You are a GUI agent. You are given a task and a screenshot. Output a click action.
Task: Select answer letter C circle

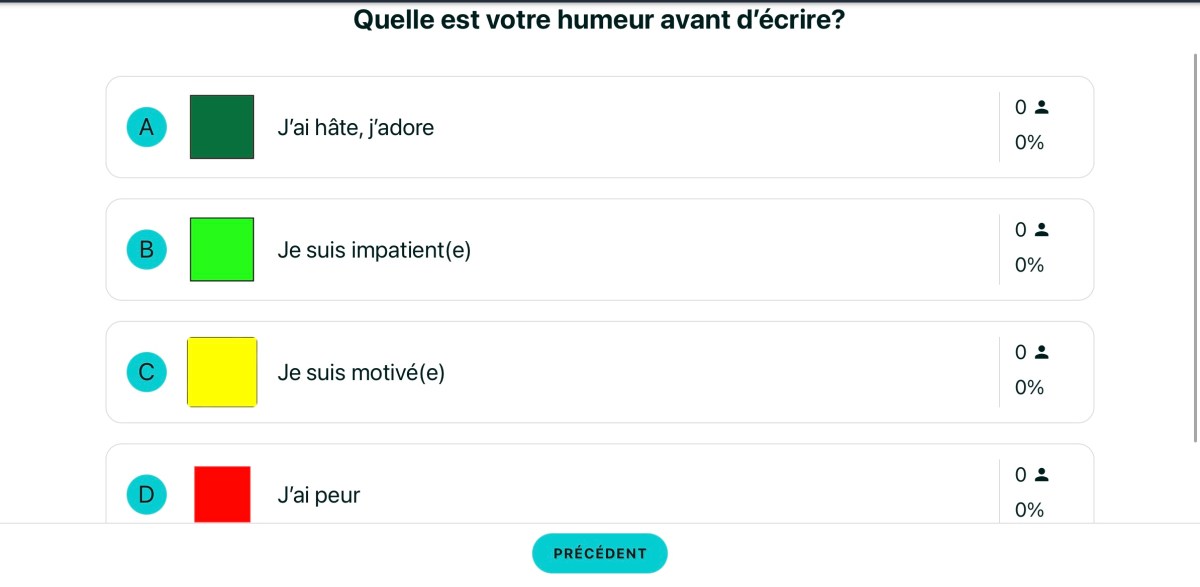click(146, 373)
